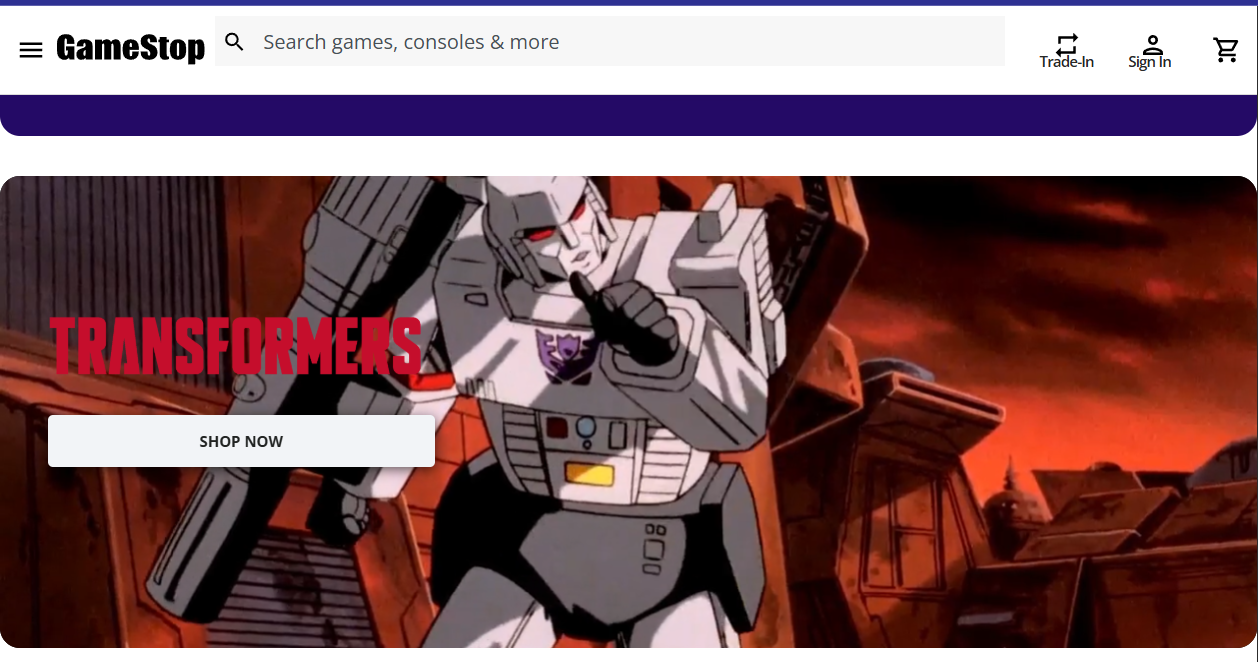Open Trade-In using the arrows icon
The height and width of the screenshot is (662, 1258).
pos(1067,42)
